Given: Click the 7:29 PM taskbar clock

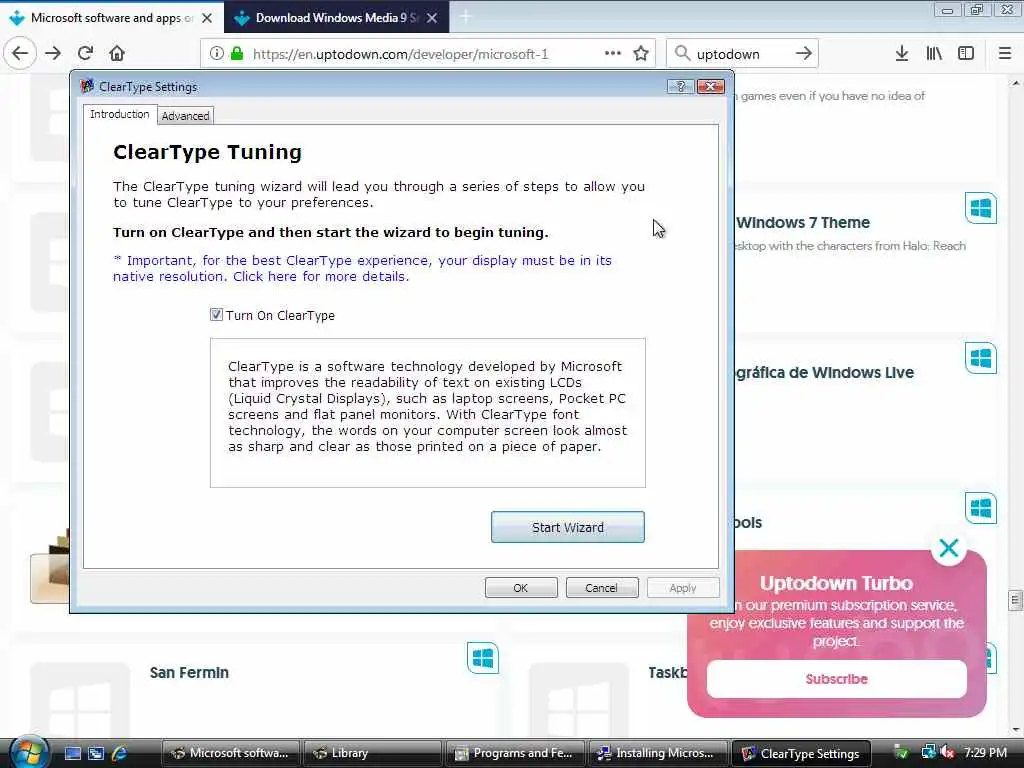Looking at the screenshot, I should pyautogui.click(x=985, y=752).
